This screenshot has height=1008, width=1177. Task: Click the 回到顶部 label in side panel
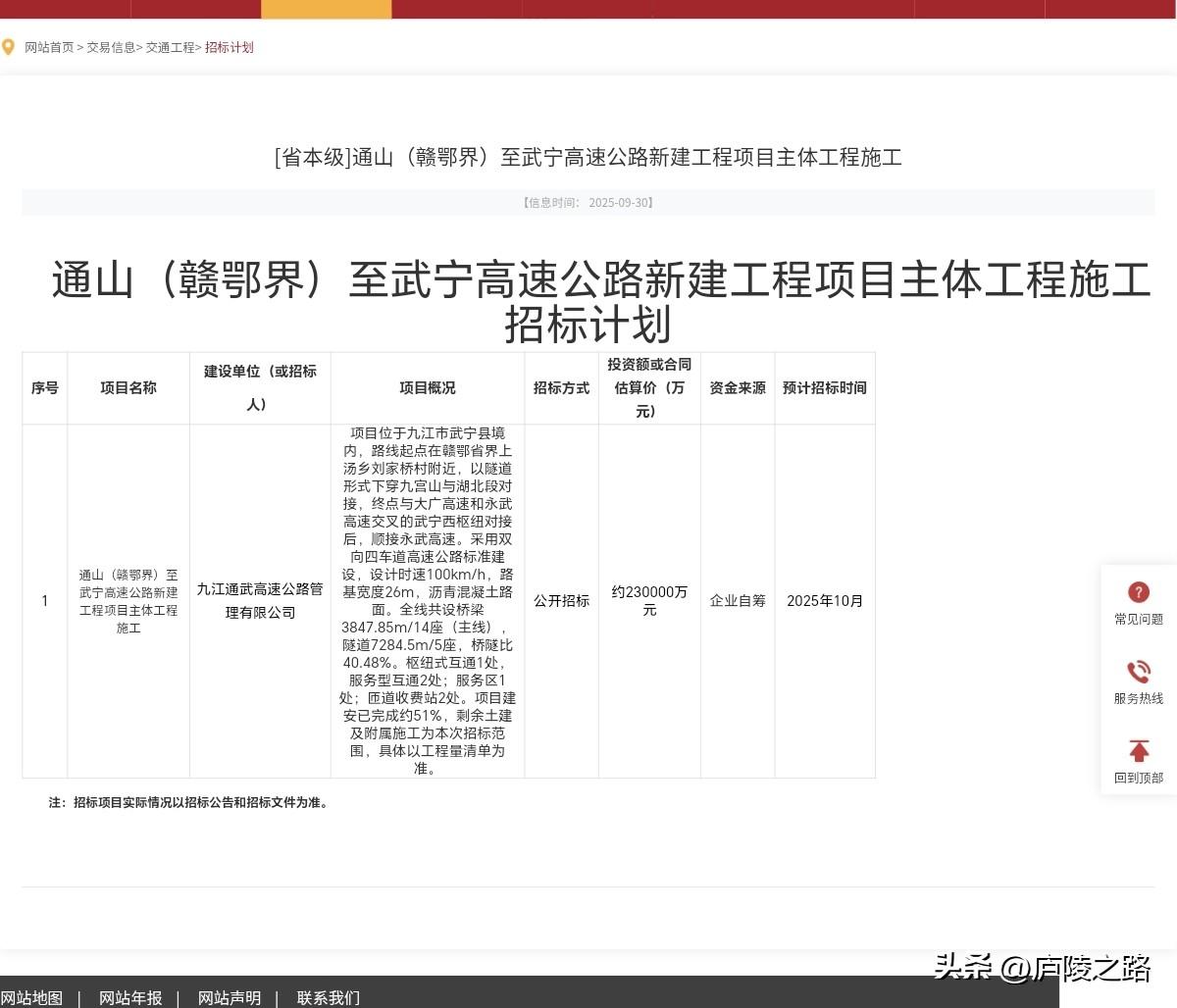(x=1139, y=779)
